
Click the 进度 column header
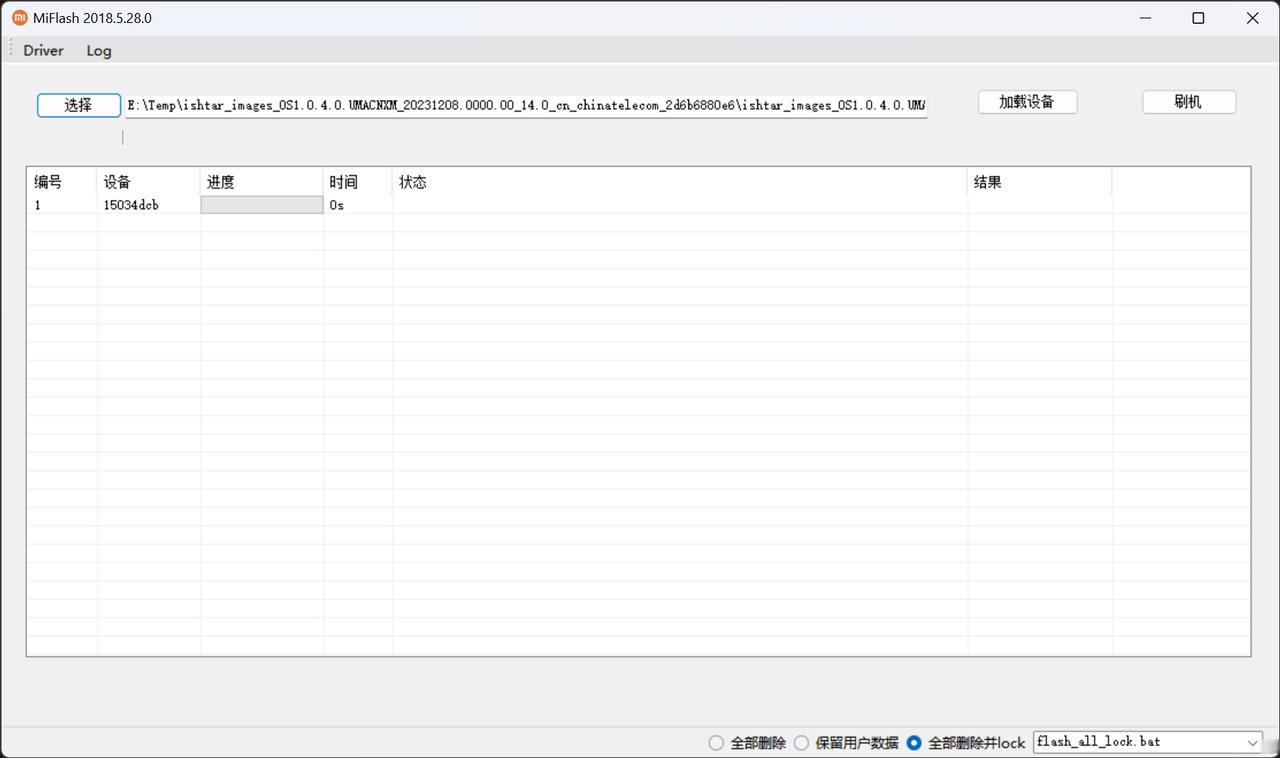(x=262, y=182)
